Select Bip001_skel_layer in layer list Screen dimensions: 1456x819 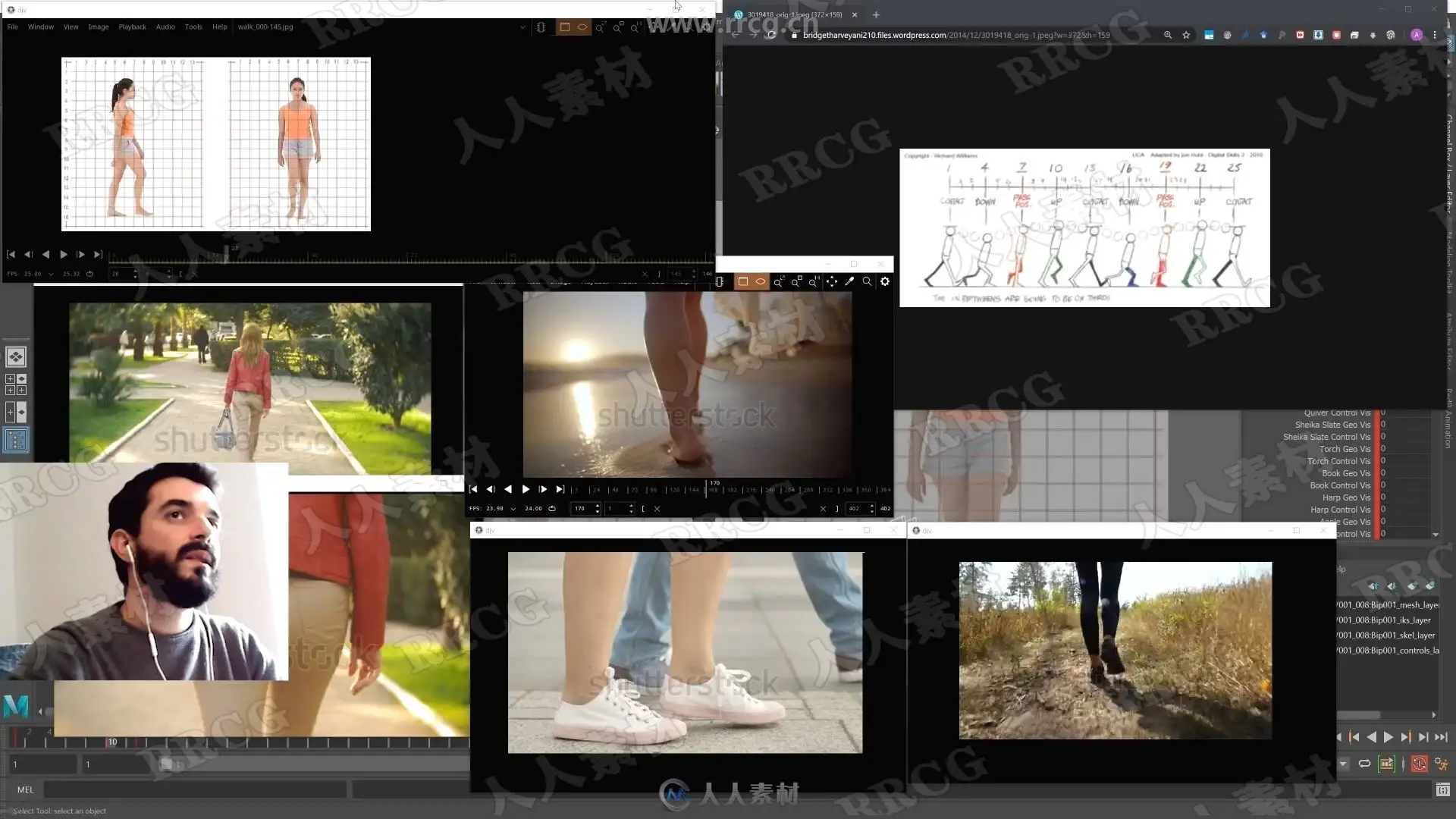(x=1387, y=635)
